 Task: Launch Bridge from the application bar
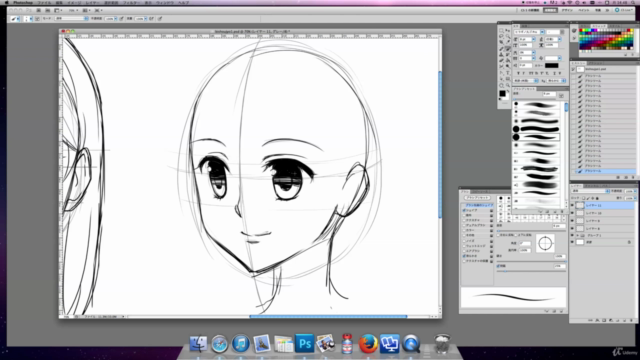(39, 10)
